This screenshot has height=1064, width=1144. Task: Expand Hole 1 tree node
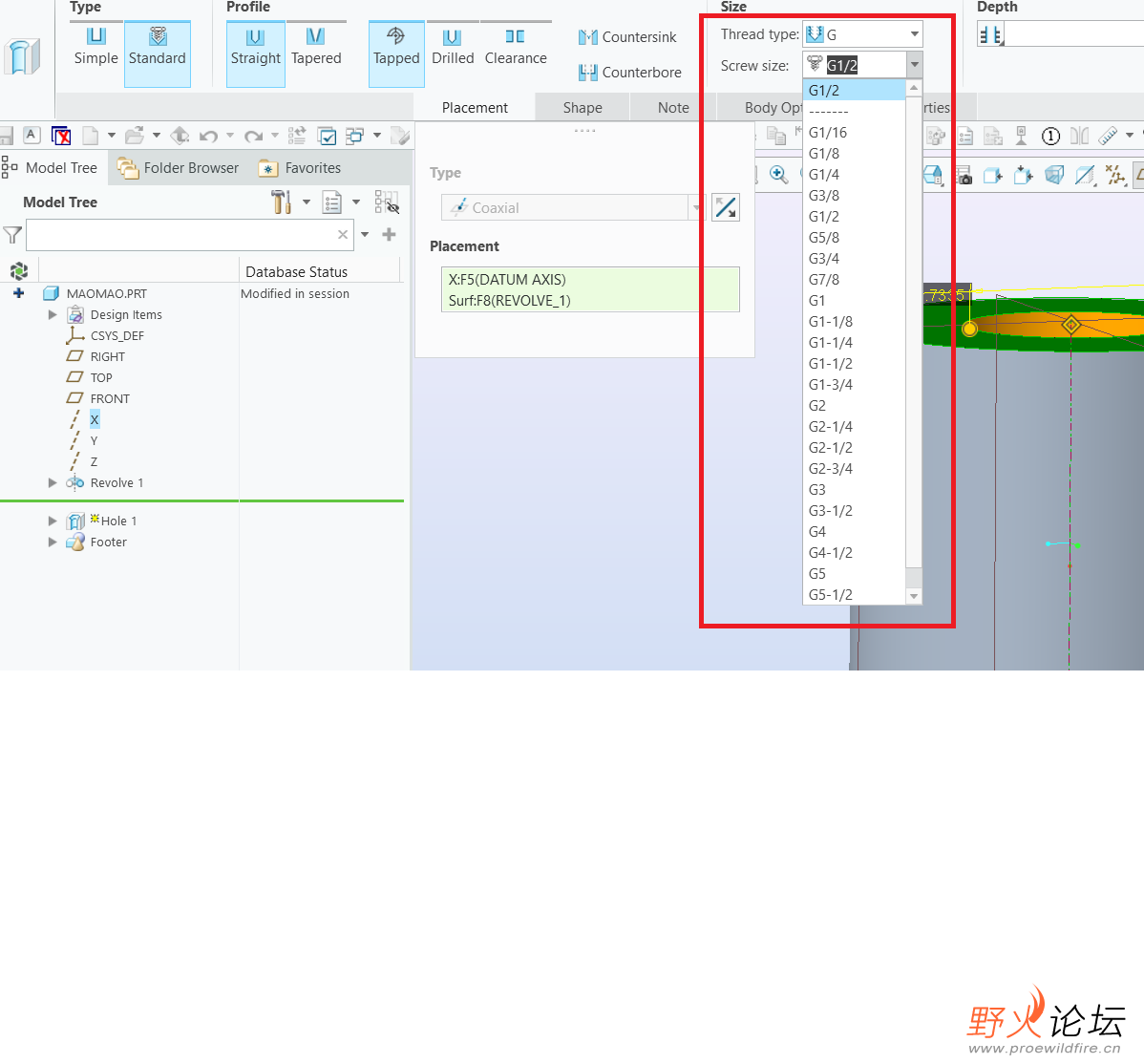(x=53, y=521)
